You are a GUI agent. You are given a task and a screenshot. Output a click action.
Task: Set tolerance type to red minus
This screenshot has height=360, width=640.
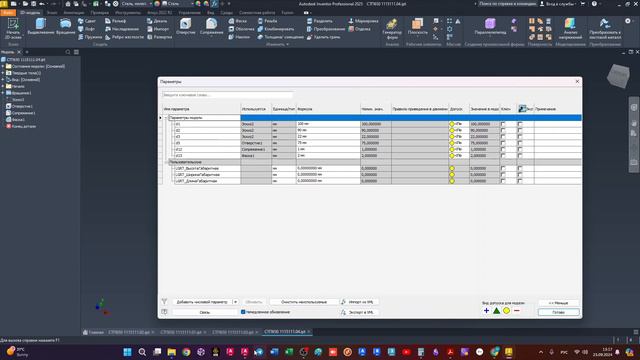click(516, 311)
